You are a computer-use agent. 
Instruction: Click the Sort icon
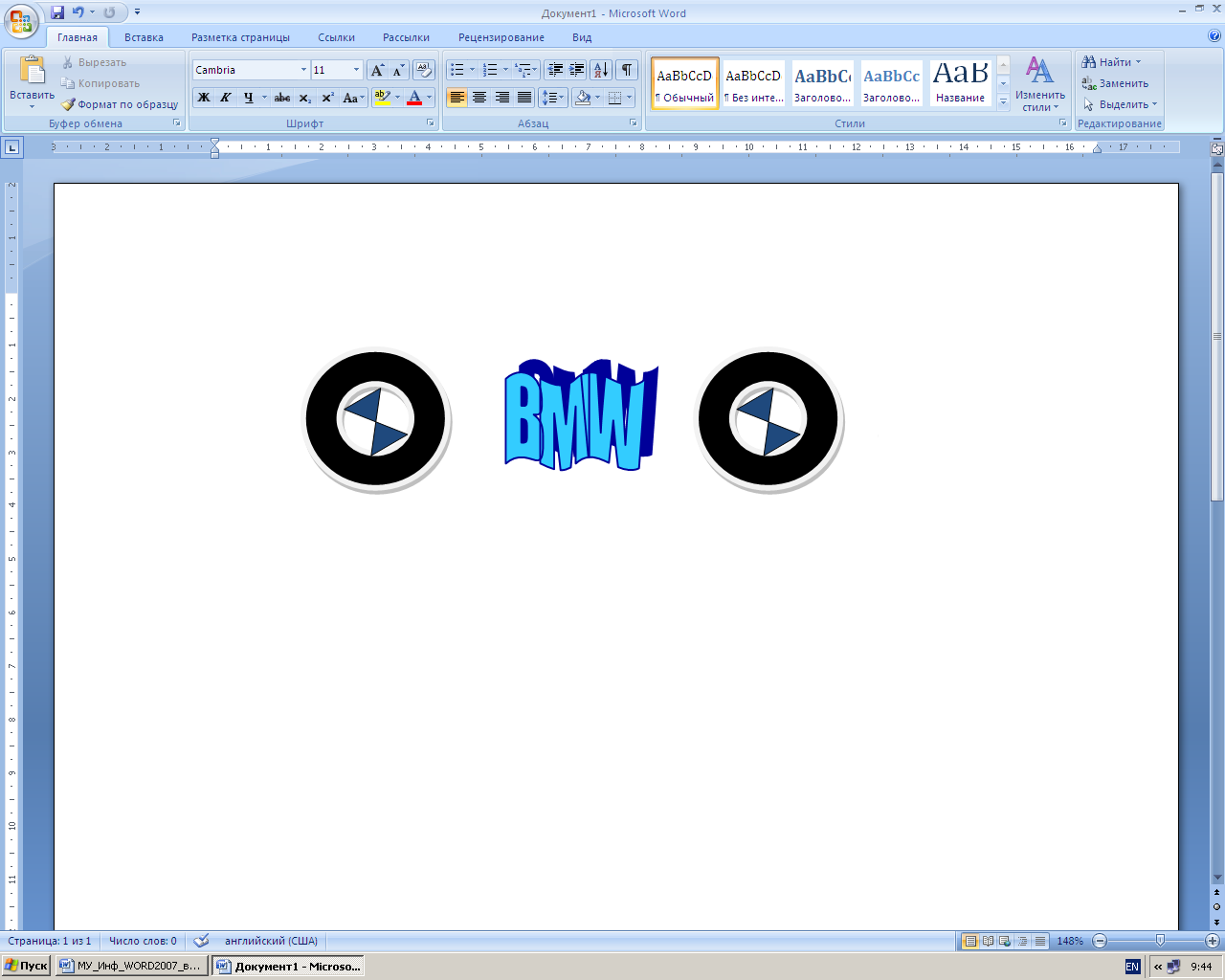click(601, 70)
